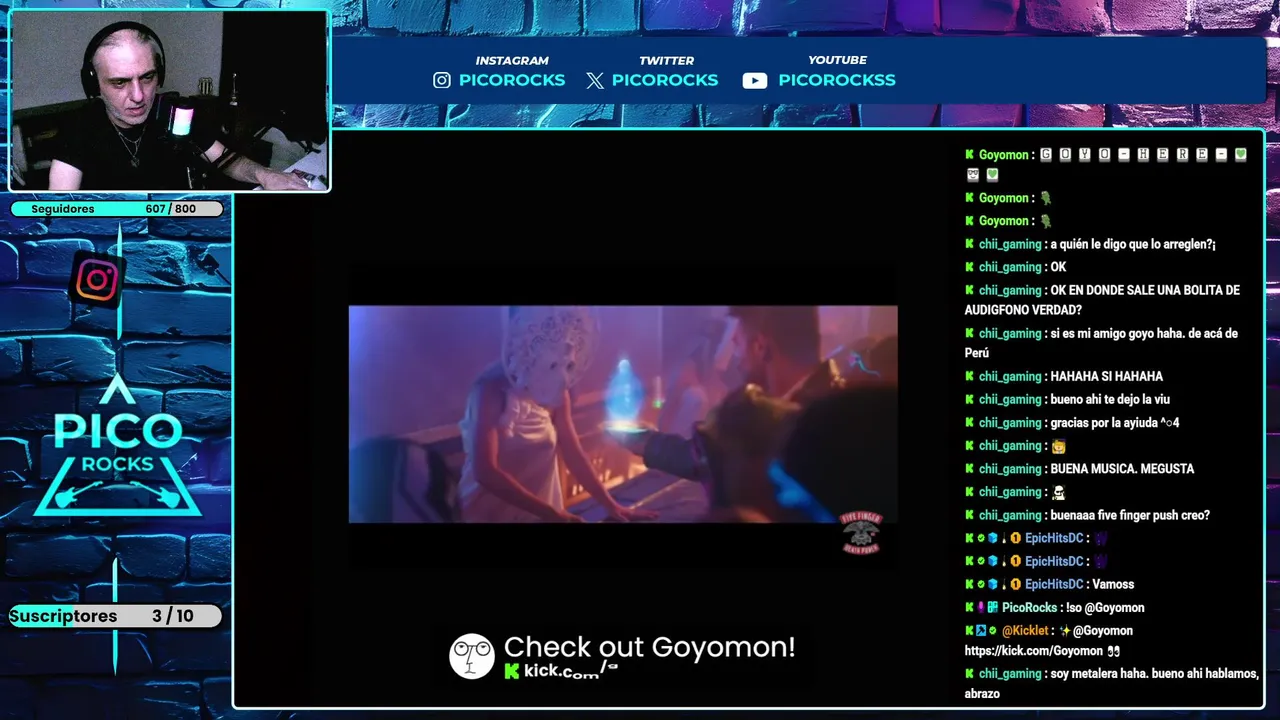Viewport: 1280px width, 720px height.
Task: Click the PICOROCKSS YouTube handle
Action: (x=837, y=80)
